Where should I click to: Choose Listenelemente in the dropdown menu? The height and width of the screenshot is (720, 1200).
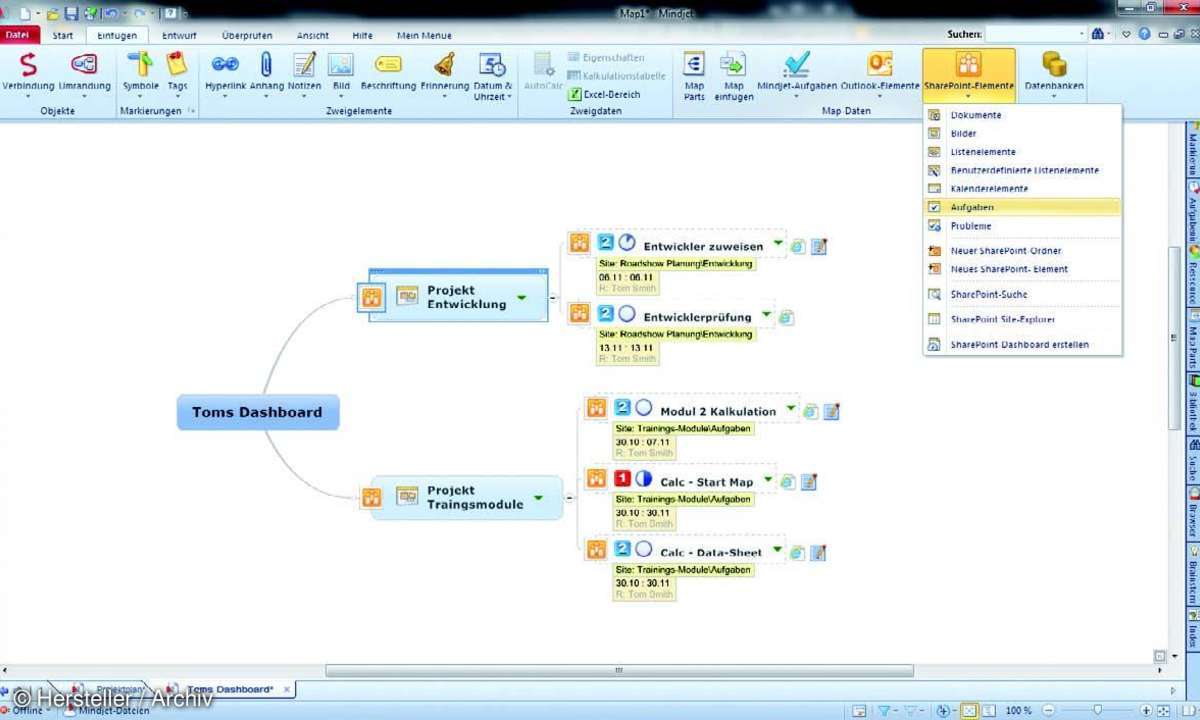(1022, 152)
